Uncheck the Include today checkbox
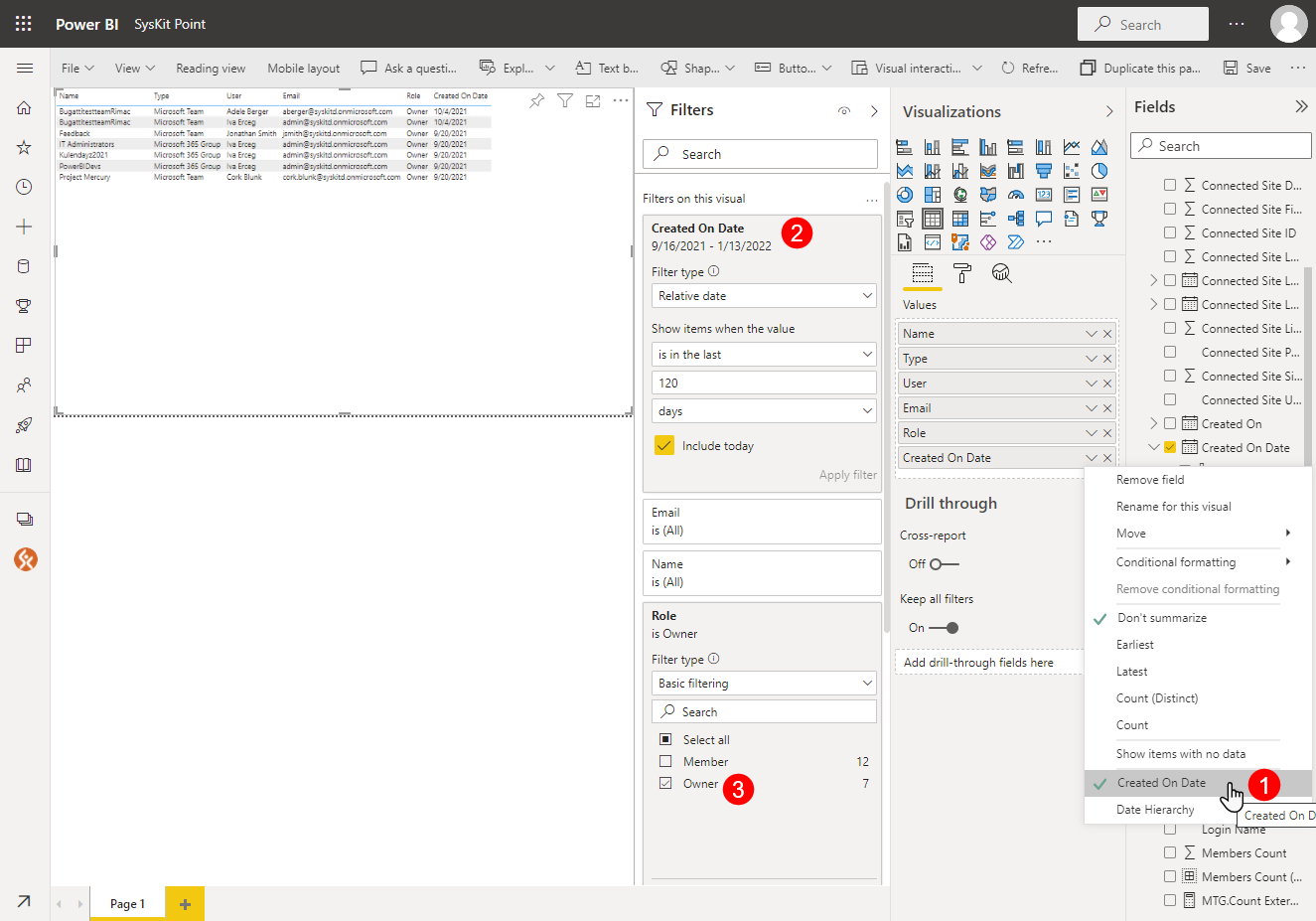Screen dimensions: 1316x921 pos(664,445)
